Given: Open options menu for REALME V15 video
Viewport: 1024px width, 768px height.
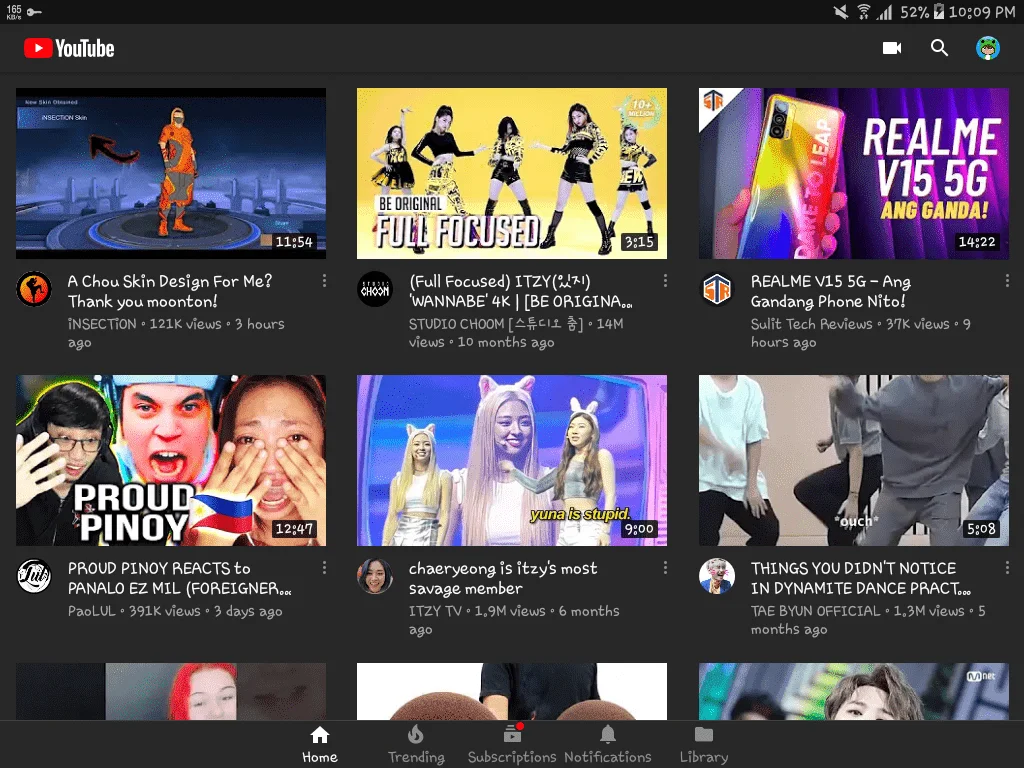Looking at the screenshot, I should click(1007, 281).
